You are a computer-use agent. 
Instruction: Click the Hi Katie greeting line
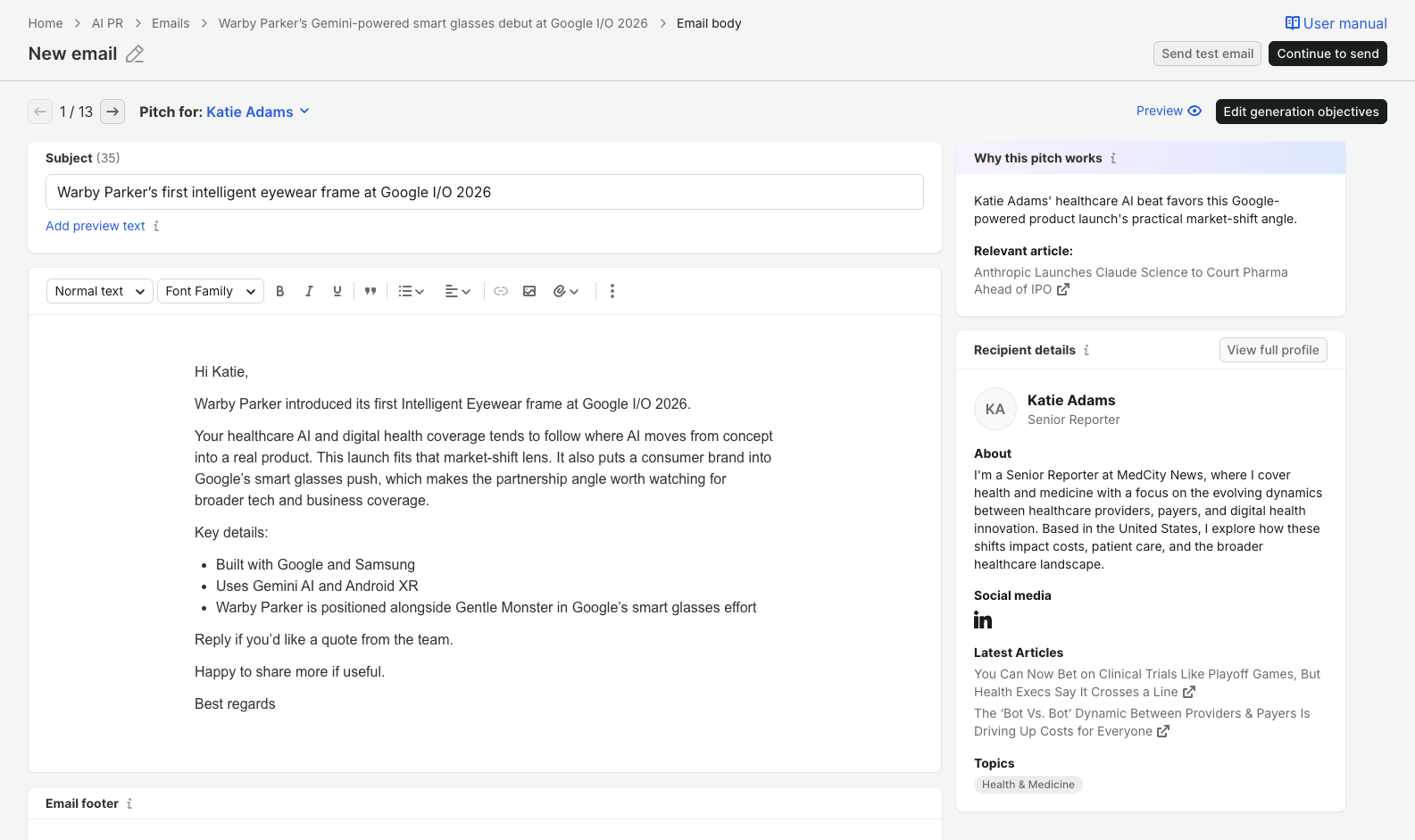click(221, 371)
